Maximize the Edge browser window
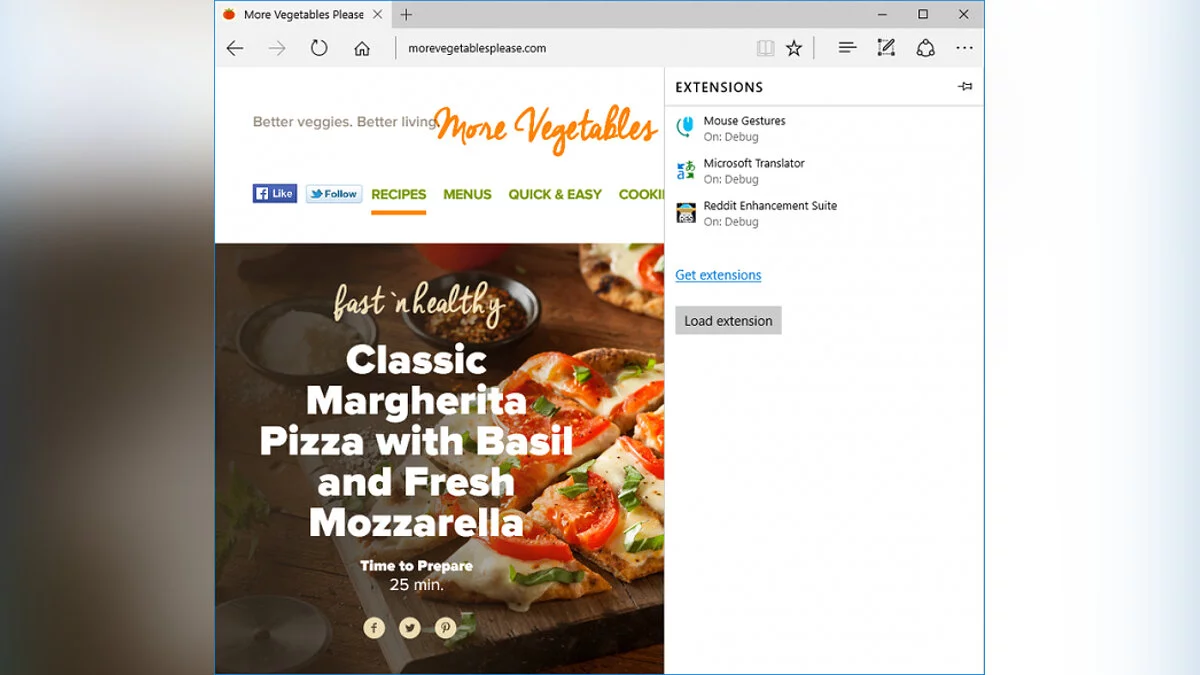This screenshot has width=1200, height=675. (923, 14)
